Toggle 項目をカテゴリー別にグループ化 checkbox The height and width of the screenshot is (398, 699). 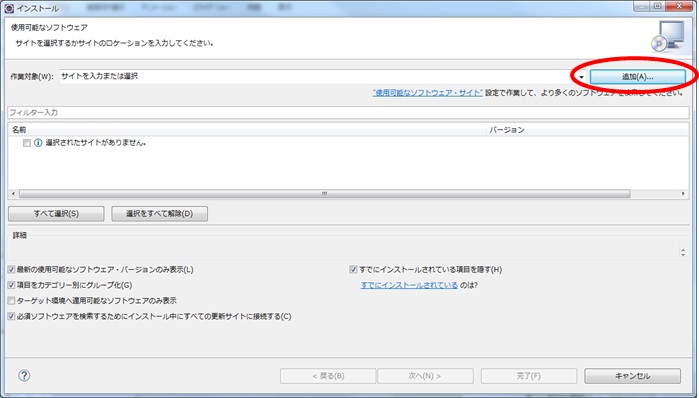[12, 285]
